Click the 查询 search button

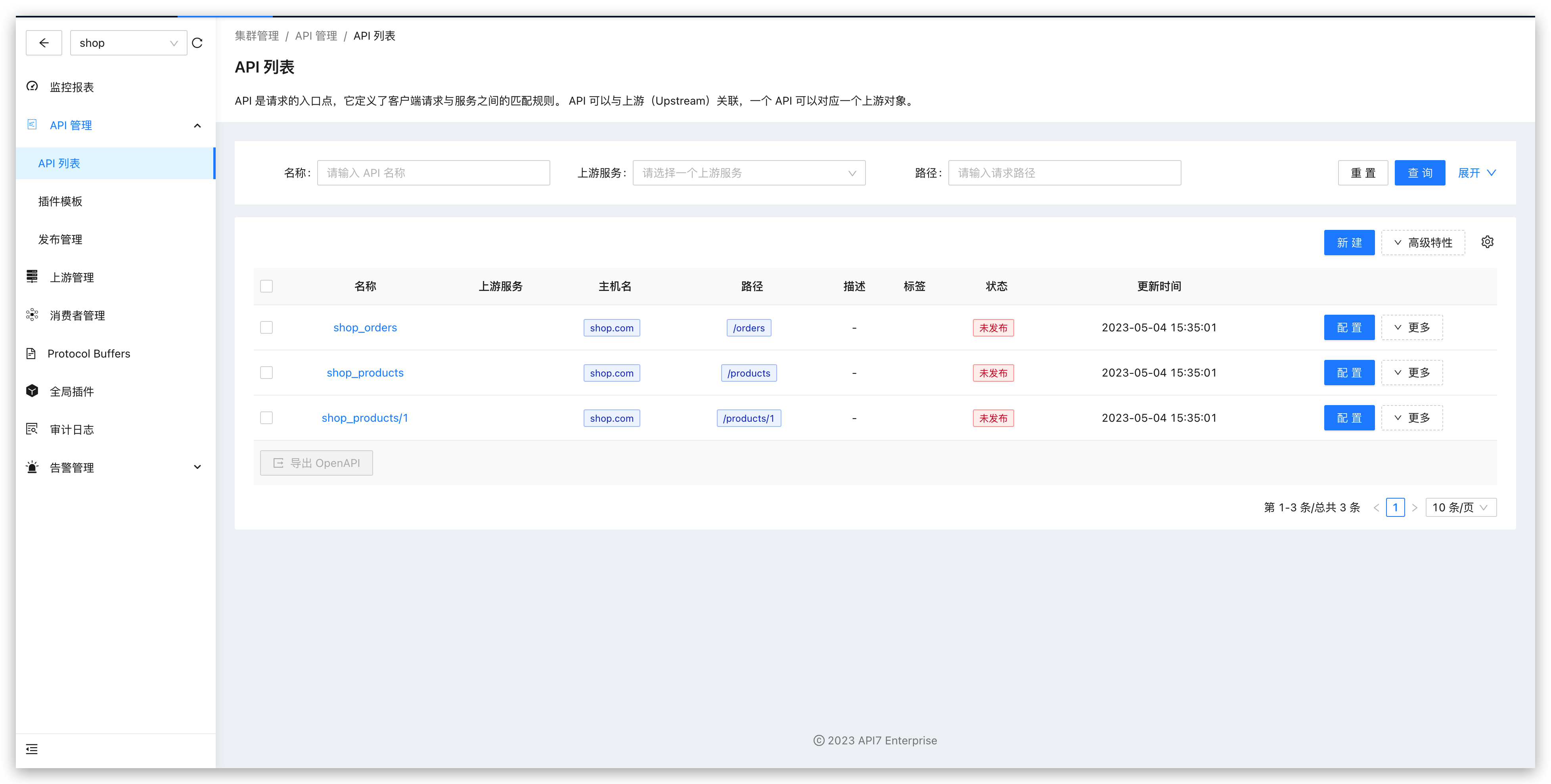(x=1419, y=173)
